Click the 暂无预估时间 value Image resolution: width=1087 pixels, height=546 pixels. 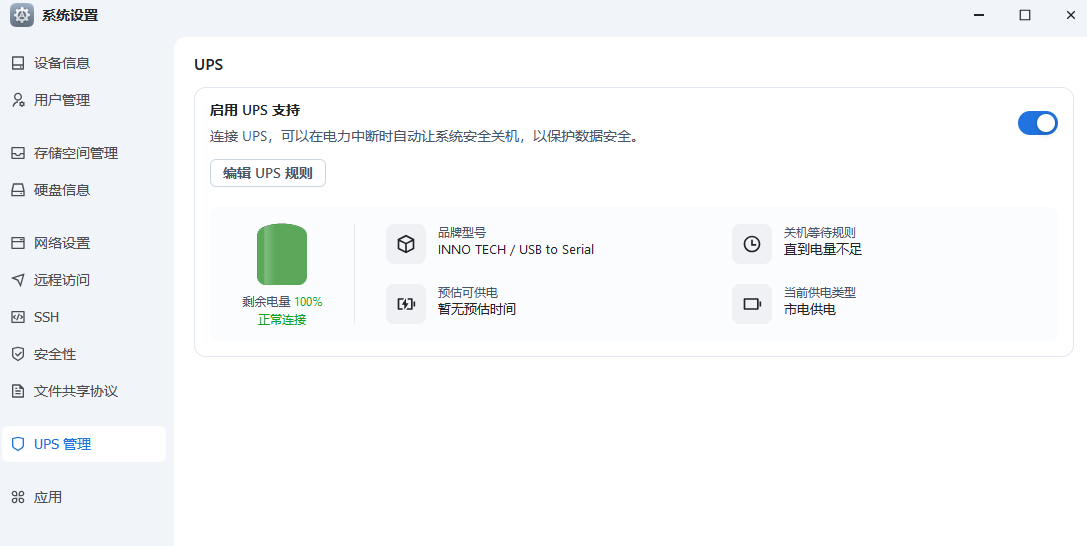click(x=477, y=310)
